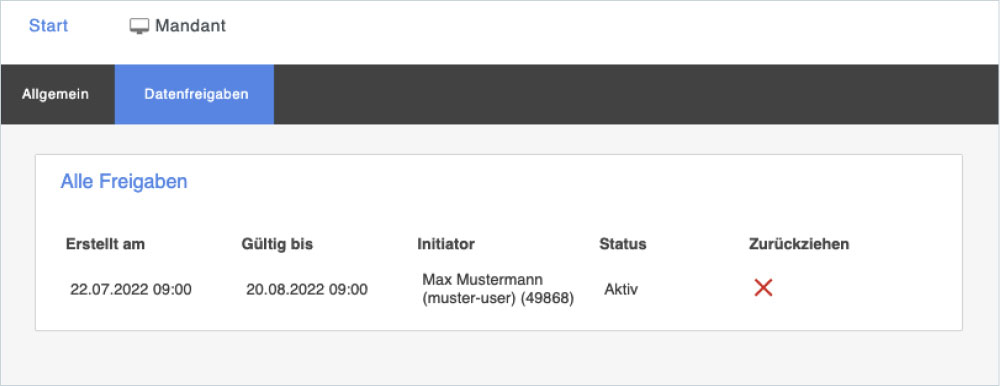The image size is (1000, 386).
Task: Click the empty dark tab bar area
Action: (x=636, y=94)
